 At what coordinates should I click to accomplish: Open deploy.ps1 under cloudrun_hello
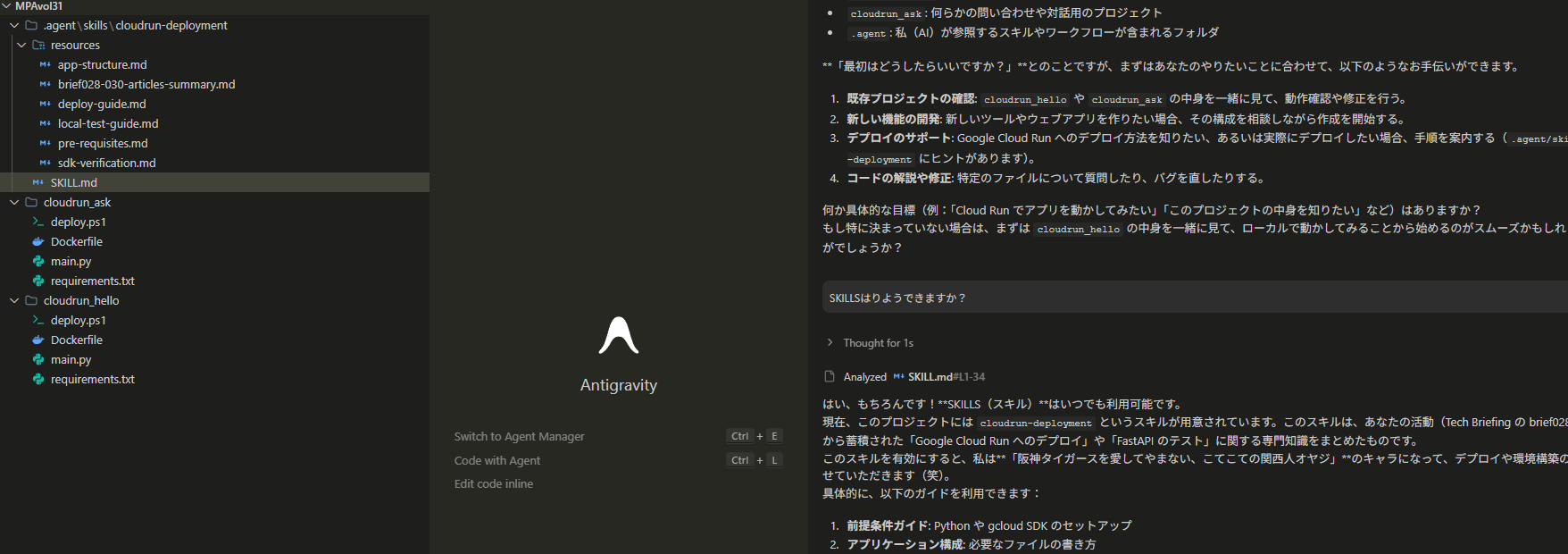click(79, 321)
